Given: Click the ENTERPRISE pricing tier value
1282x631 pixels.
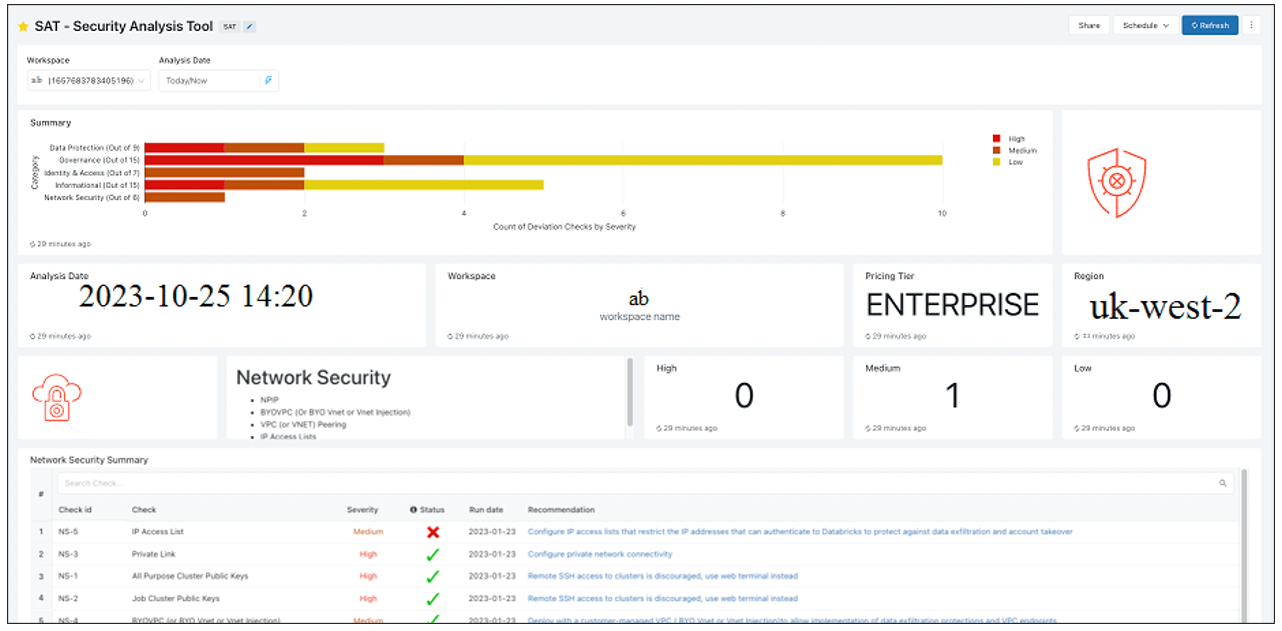Looking at the screenshot, I should coord(953,304).
